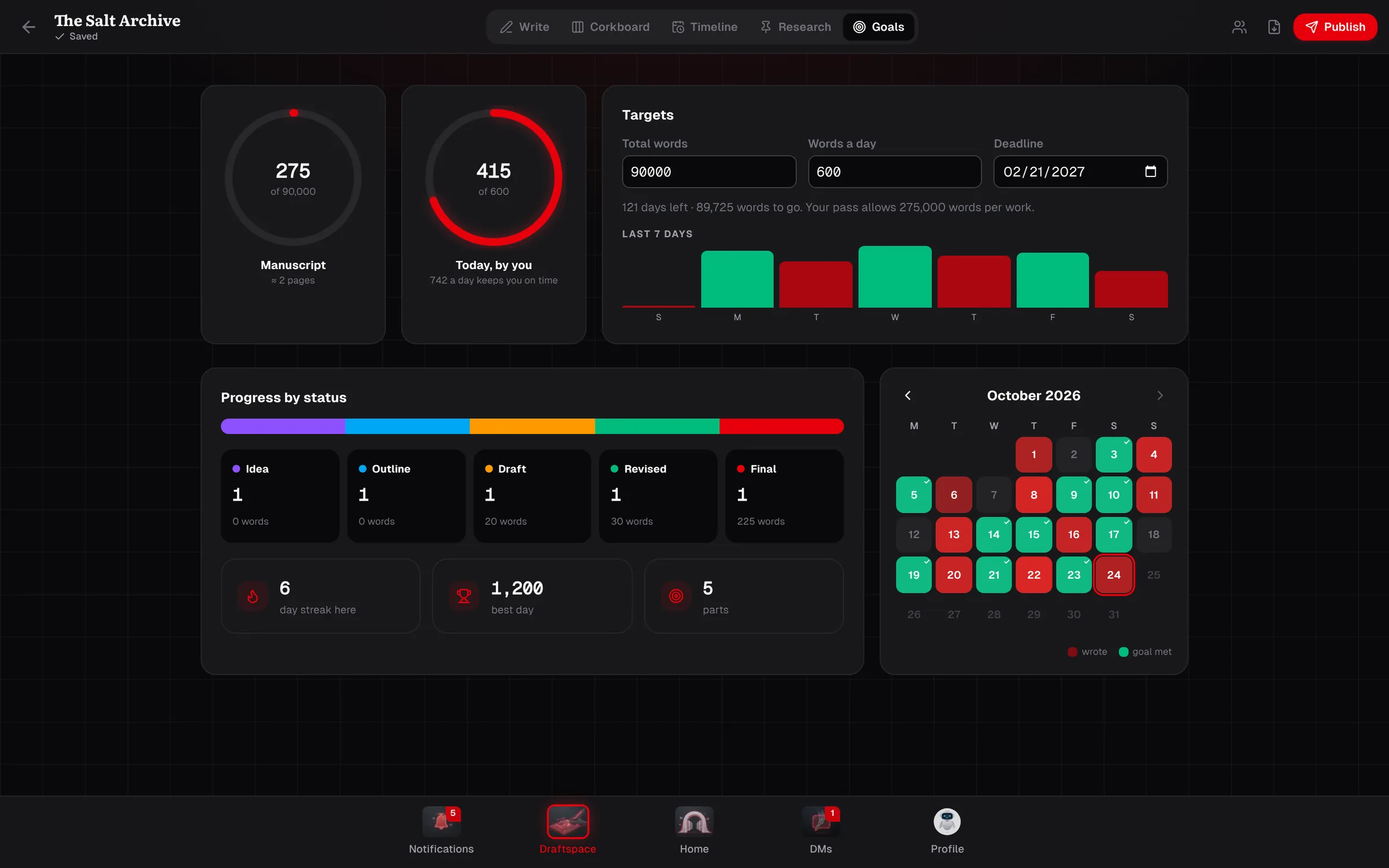The height and width of the screenshot is (868, 1389).
Task: Select October 19 in the calendar
Action: (914, 575)
